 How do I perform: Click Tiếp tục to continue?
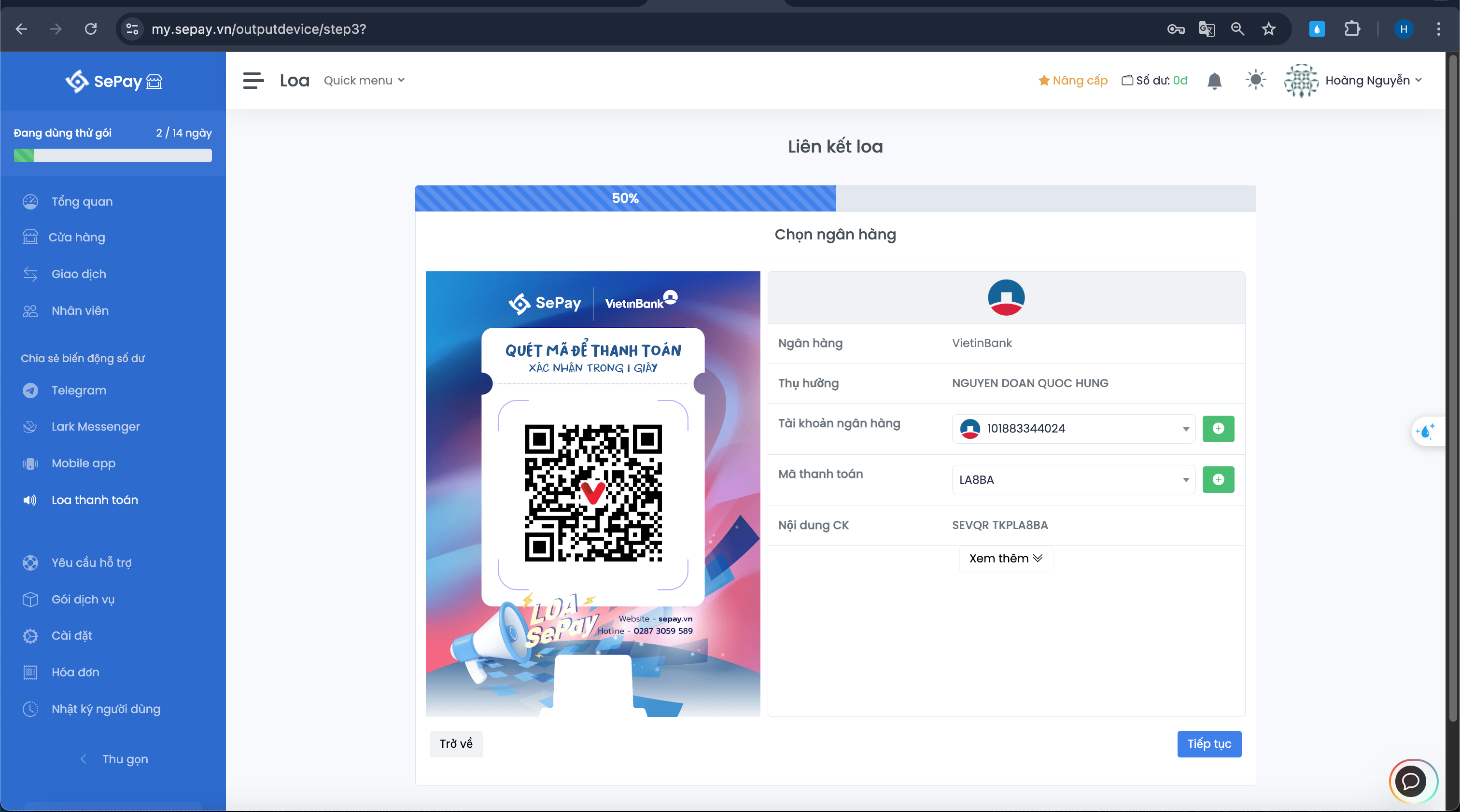pos(1209,744)
